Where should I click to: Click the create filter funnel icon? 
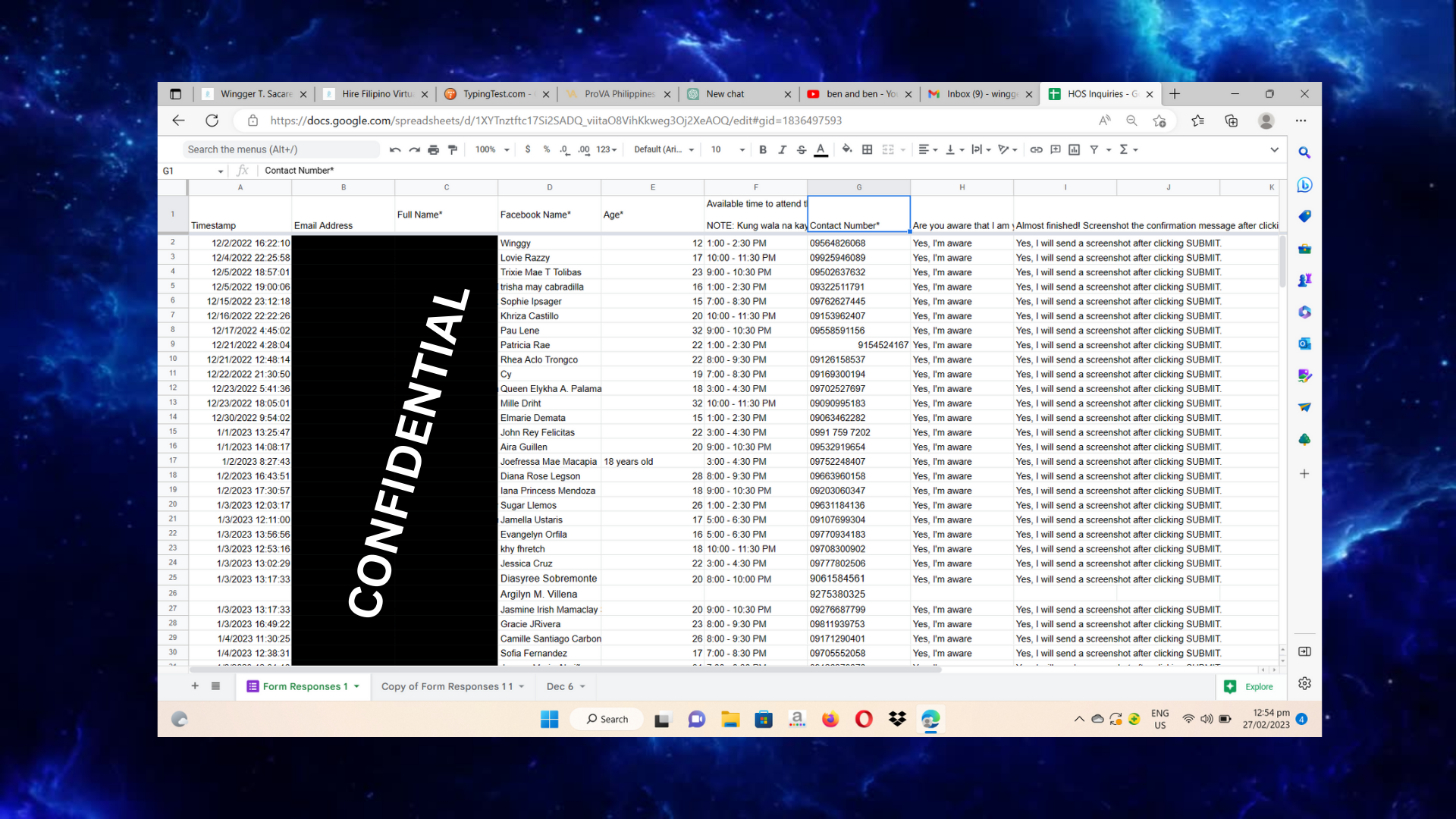(1094, 149)
